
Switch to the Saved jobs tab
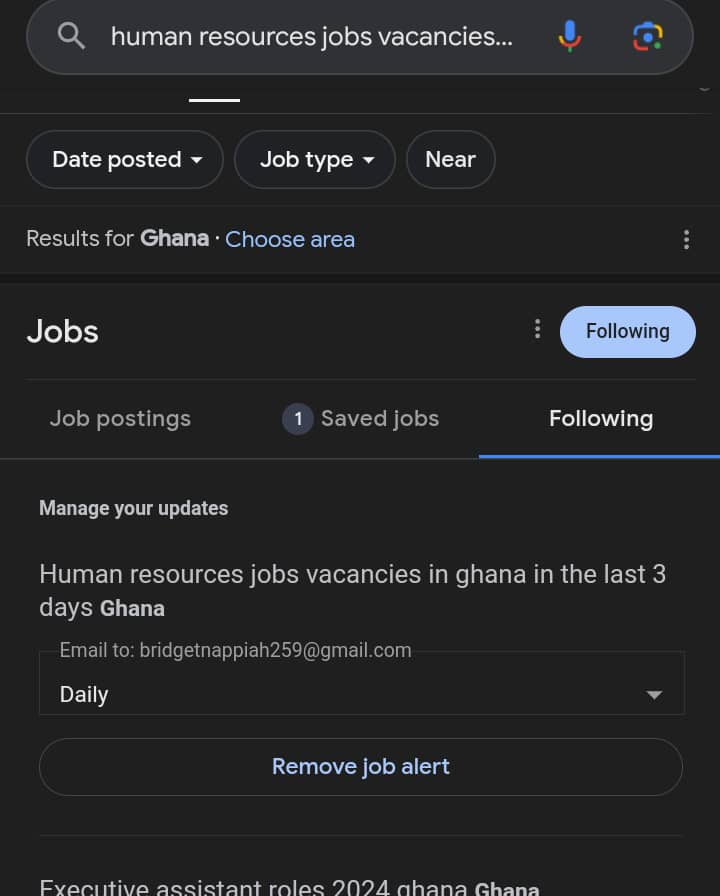[x=379, y=419]
